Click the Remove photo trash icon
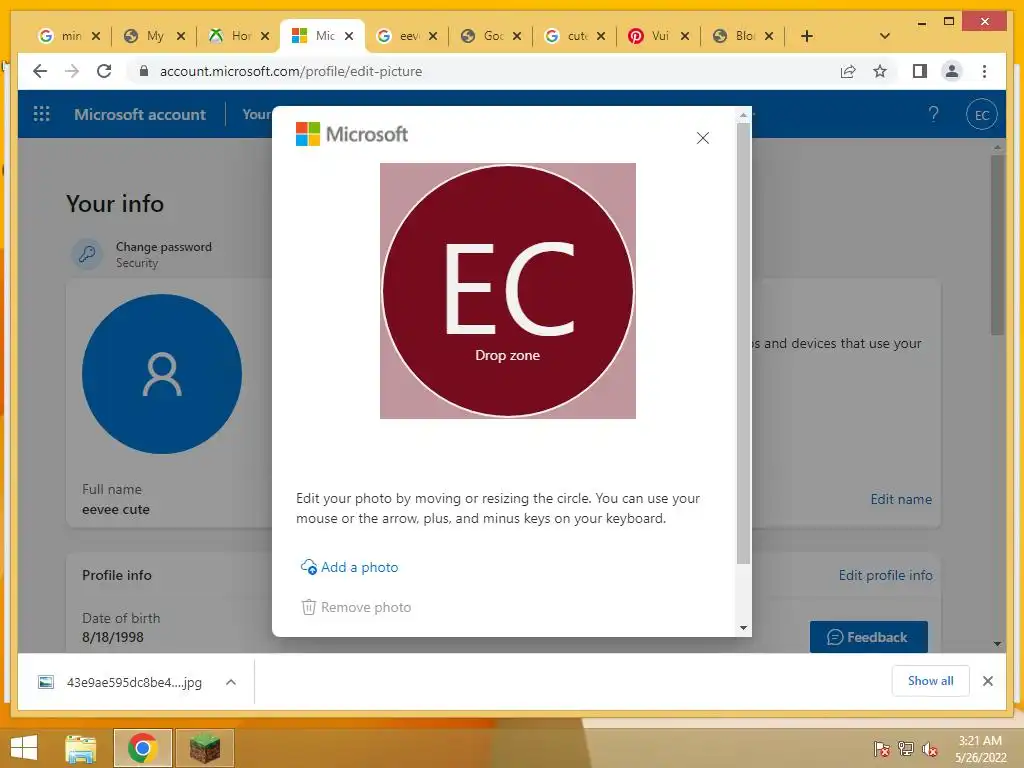This screenshot has width=1024, height=768. coord(308,607)
